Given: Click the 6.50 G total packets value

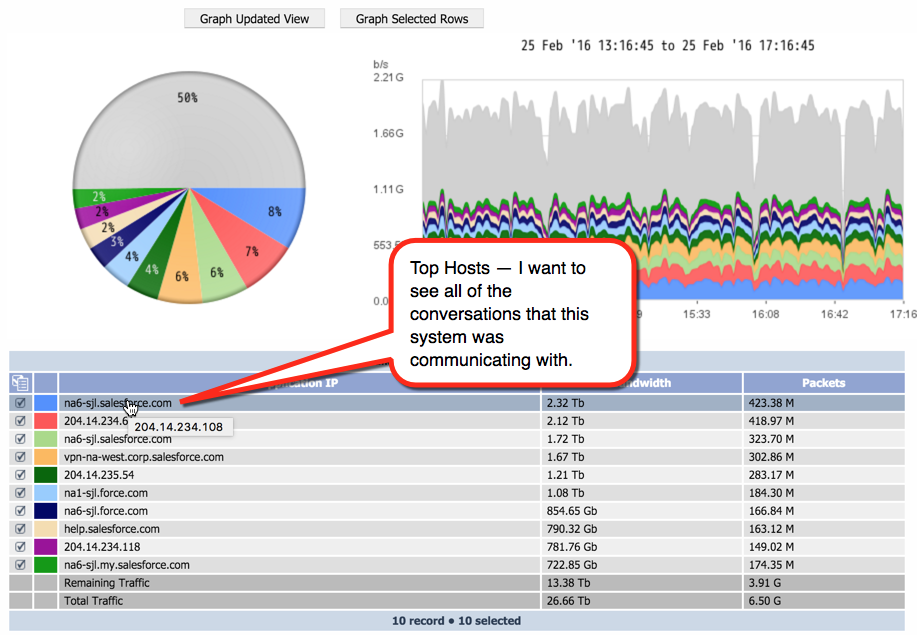Looking at the screenshot, I should [x=765, y=601].
